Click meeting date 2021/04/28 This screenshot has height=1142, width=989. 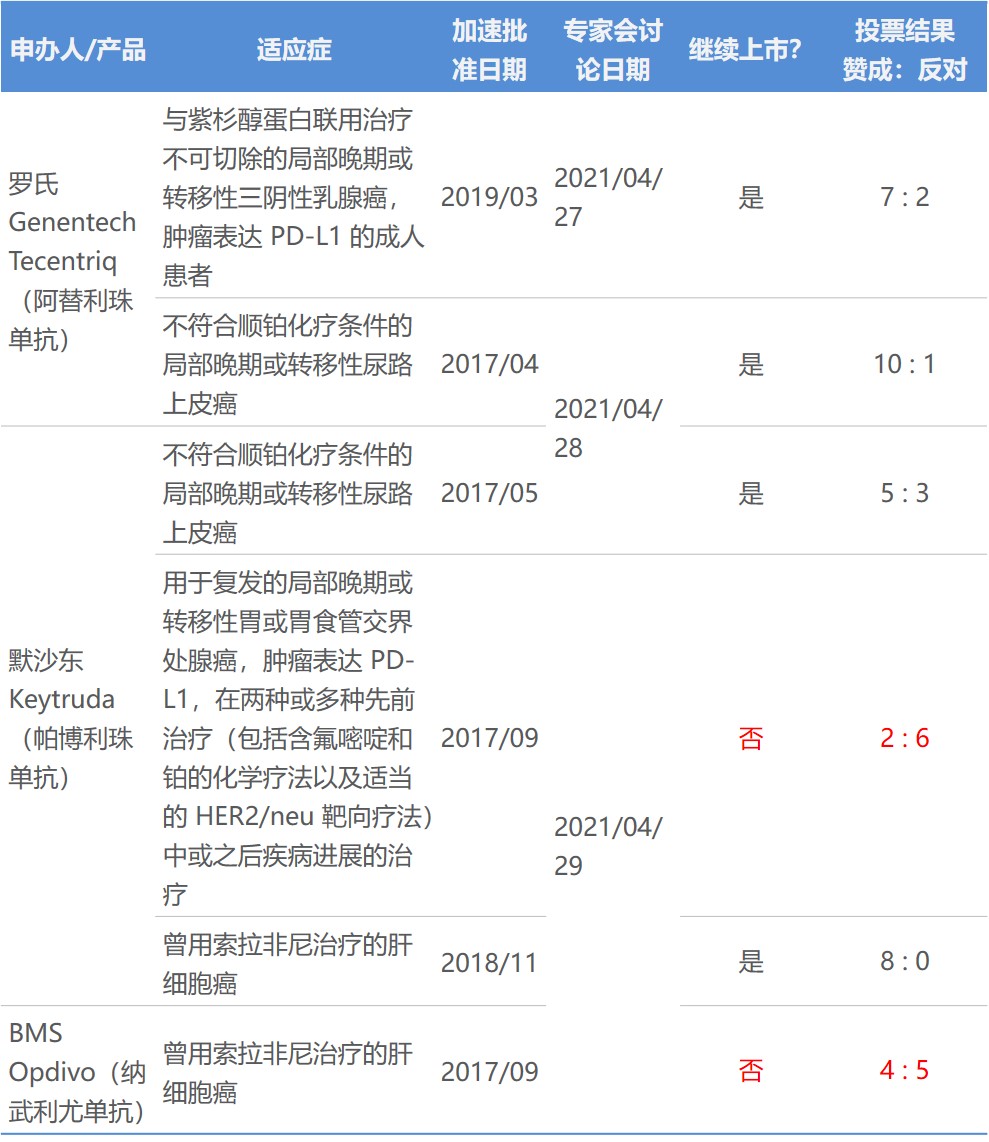608,428
